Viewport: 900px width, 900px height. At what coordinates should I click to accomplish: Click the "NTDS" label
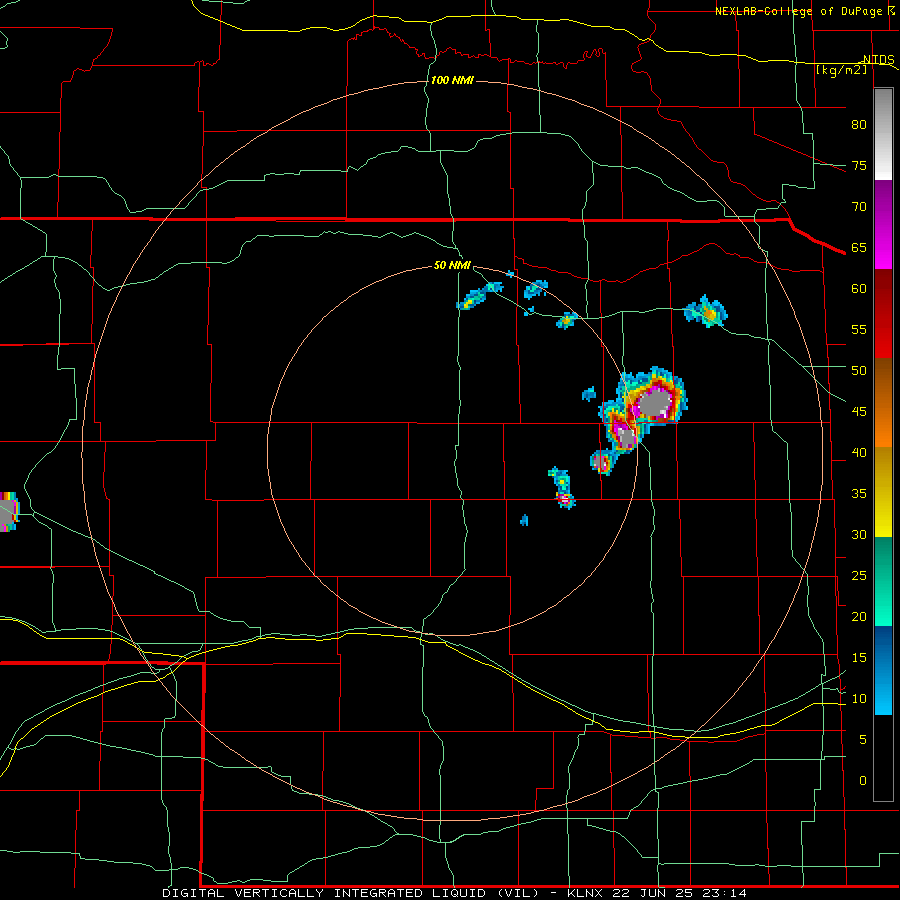(x=879, y=60)
